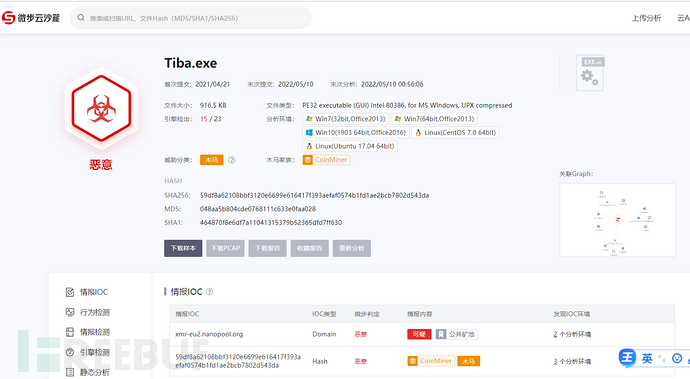Click the red biohazard malicious verdict icon
Screen dimensions: 690x379
[x=101, y=108]
